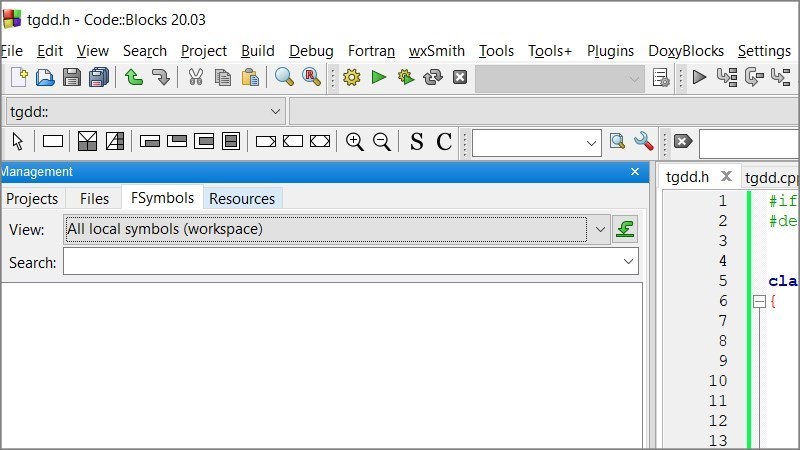Expand the Search field dropdown arrow
Viewport: 800px width, 450px height.
628,262
